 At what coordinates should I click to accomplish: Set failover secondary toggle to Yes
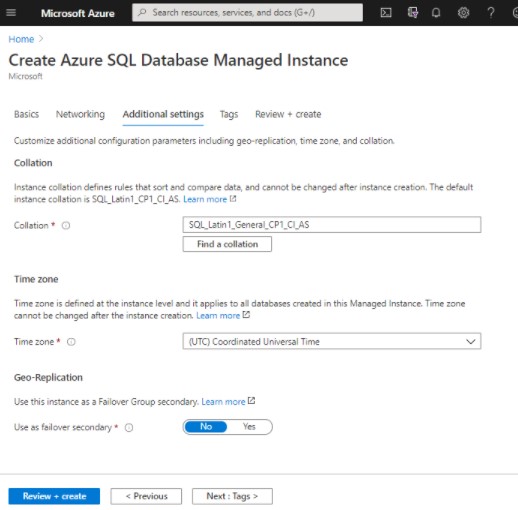249,427
